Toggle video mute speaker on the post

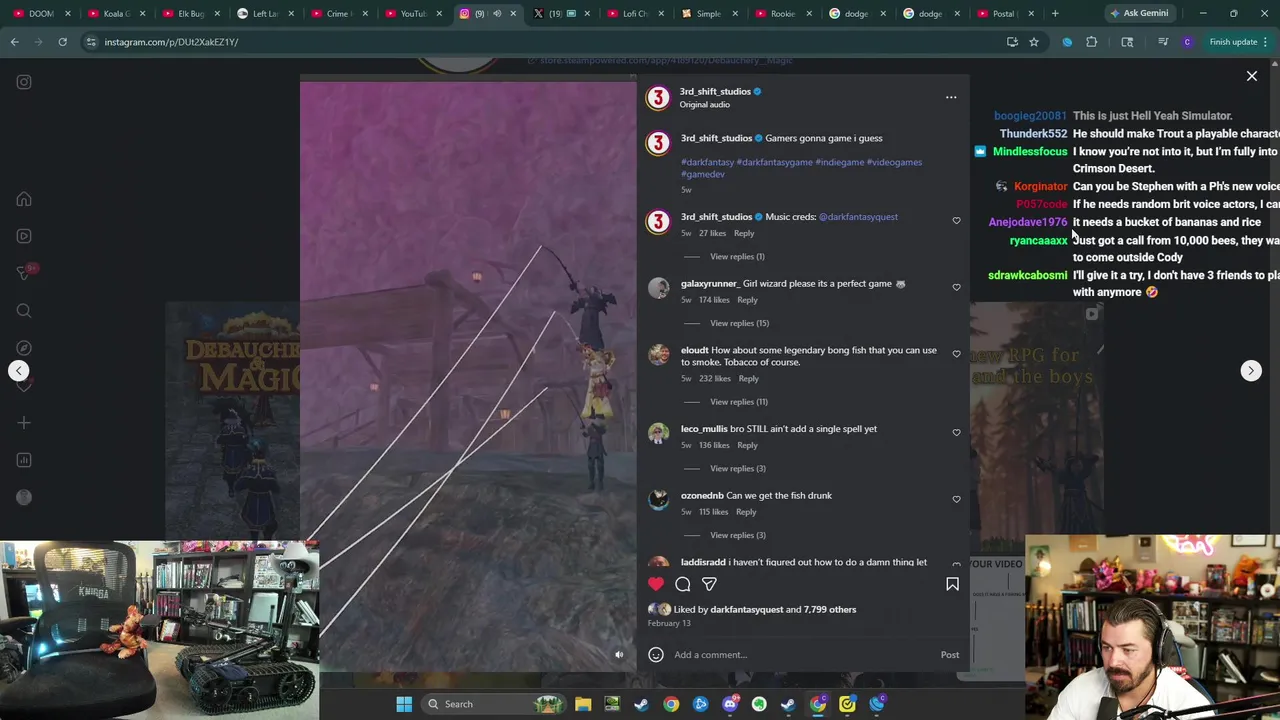click(x=619, y=655)
